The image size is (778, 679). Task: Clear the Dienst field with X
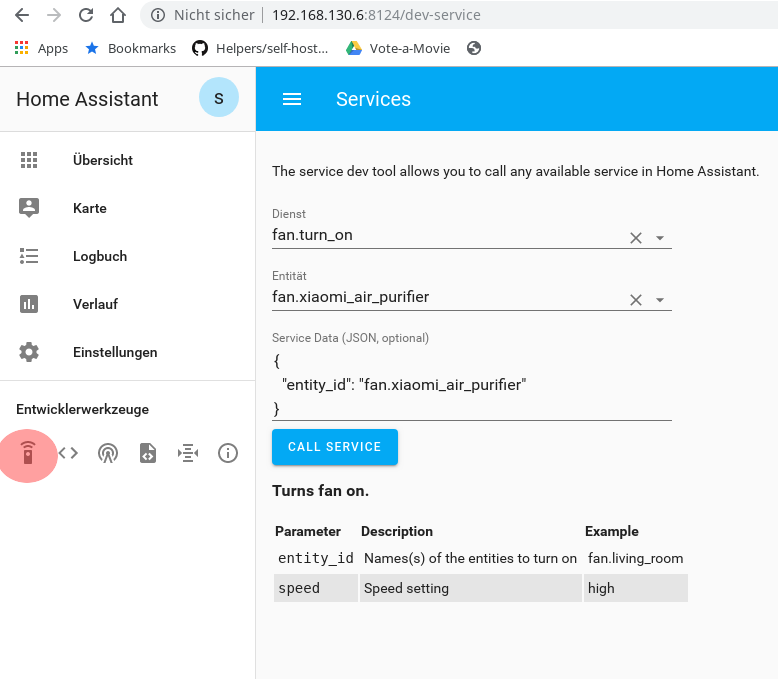636,238
